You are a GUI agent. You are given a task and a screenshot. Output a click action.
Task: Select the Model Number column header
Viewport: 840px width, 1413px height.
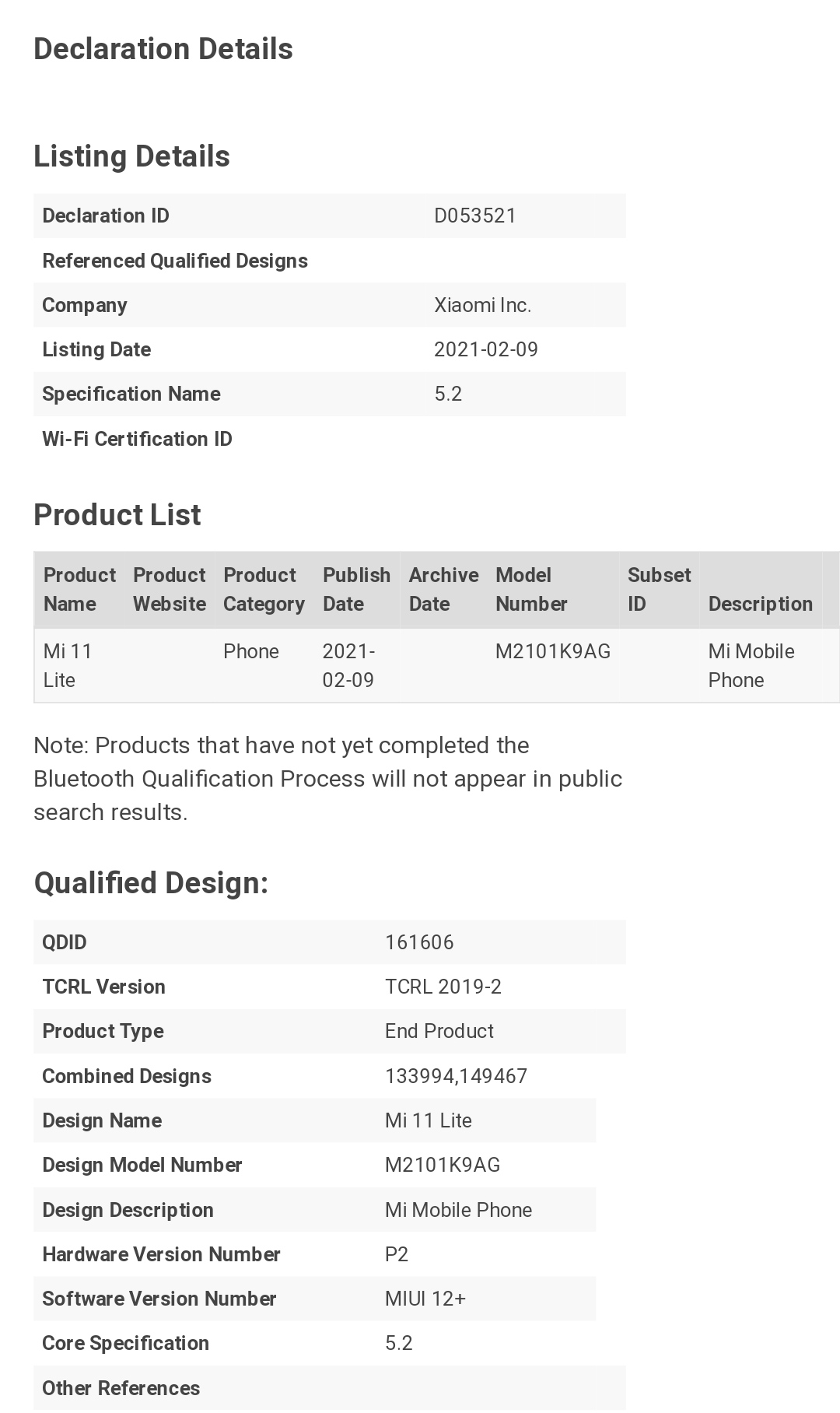coord(531,589)
